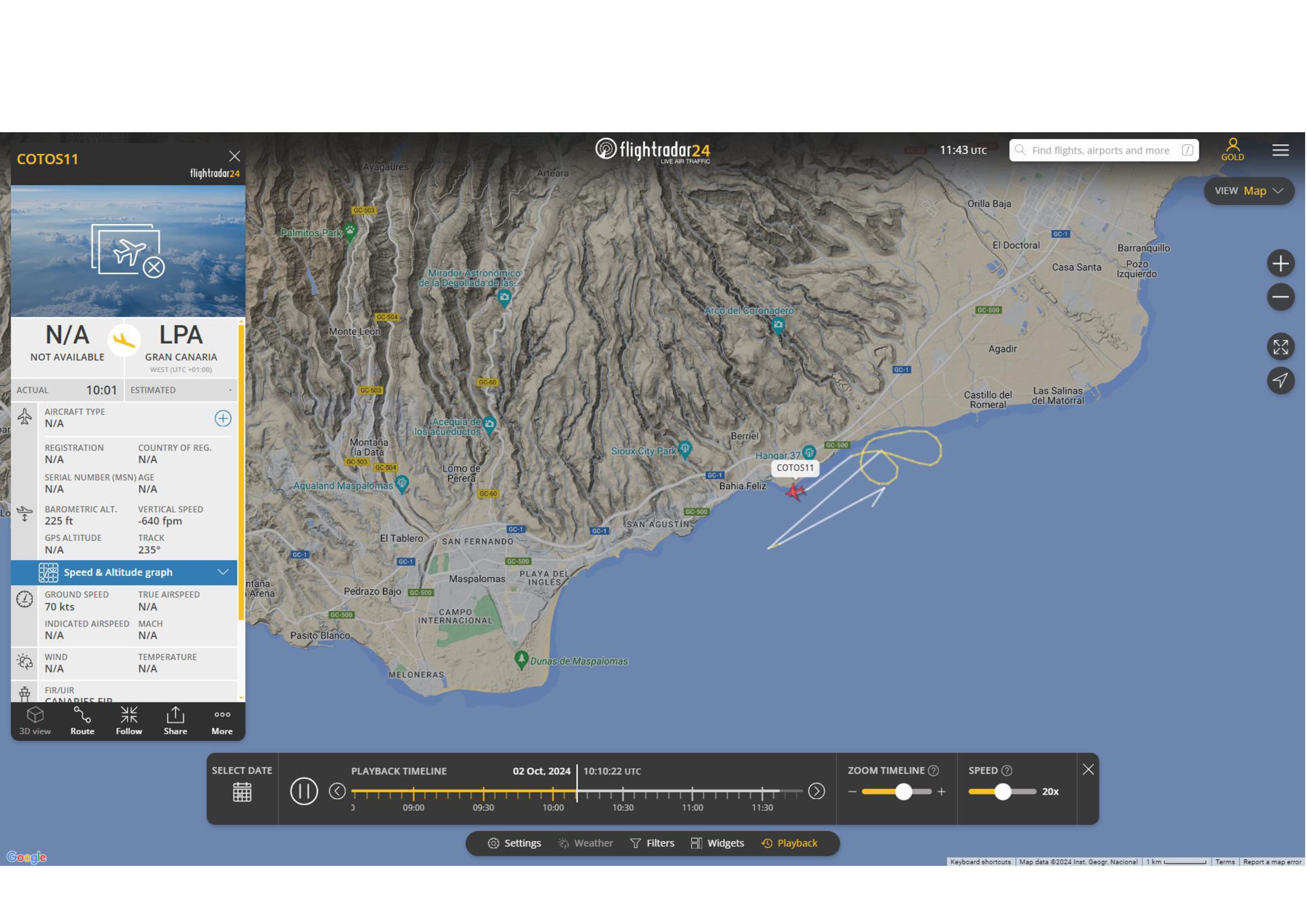Open Filters from the bottom toolbar
Image resolution: width=1307 pixels, height=924 pixels.
pyautogui.click(x=652, y=843)
